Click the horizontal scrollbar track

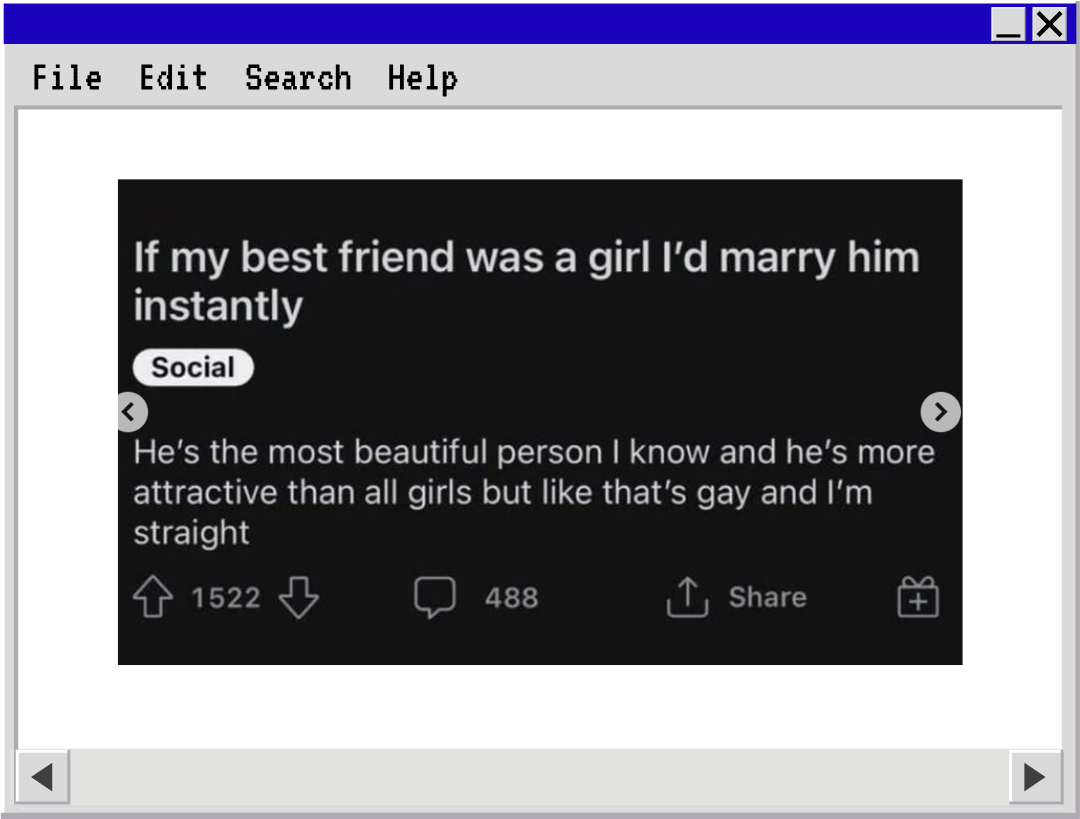click(540, 776)
